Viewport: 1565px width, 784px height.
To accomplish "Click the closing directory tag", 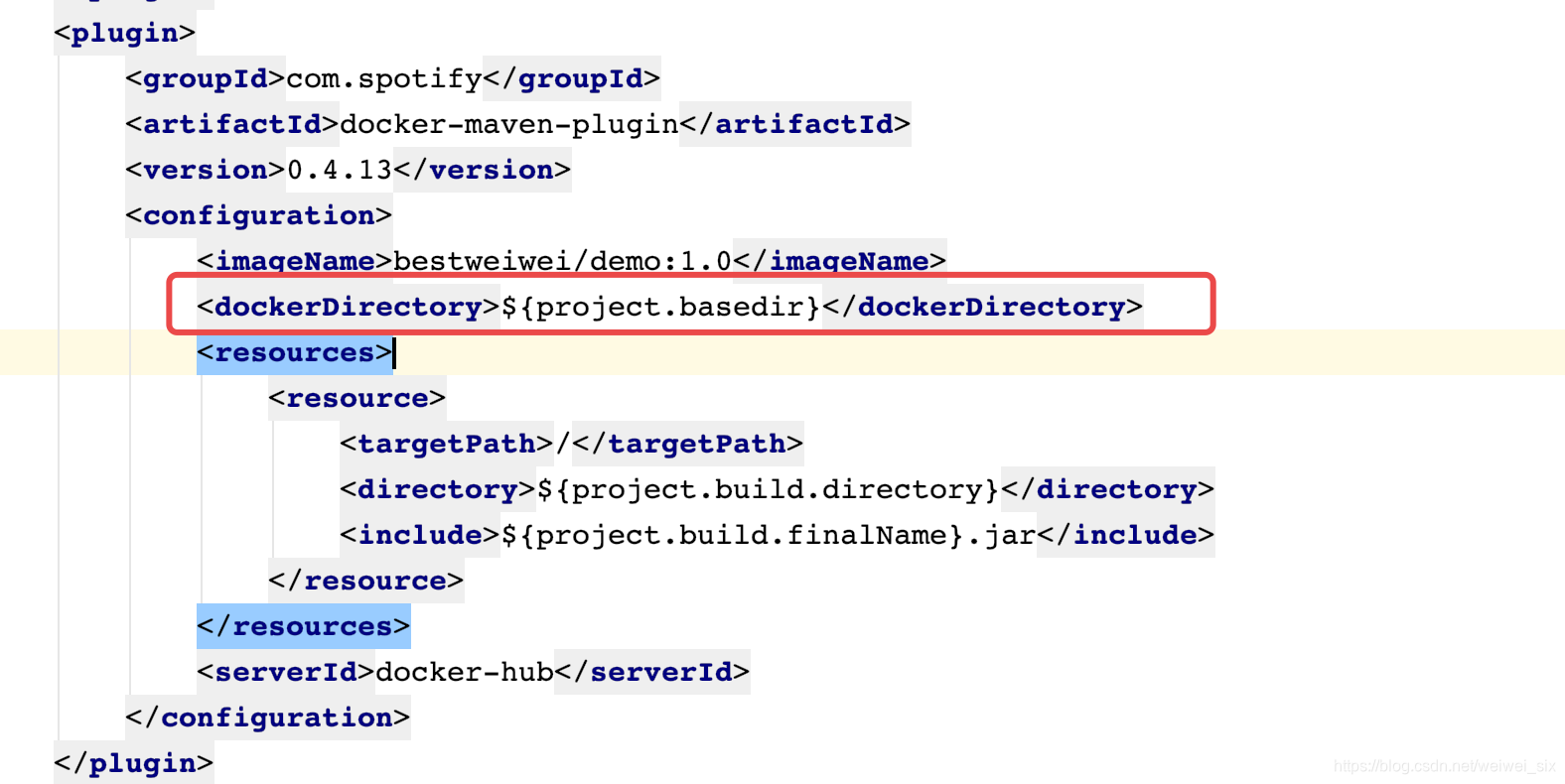I will [x=1108, y=489].
